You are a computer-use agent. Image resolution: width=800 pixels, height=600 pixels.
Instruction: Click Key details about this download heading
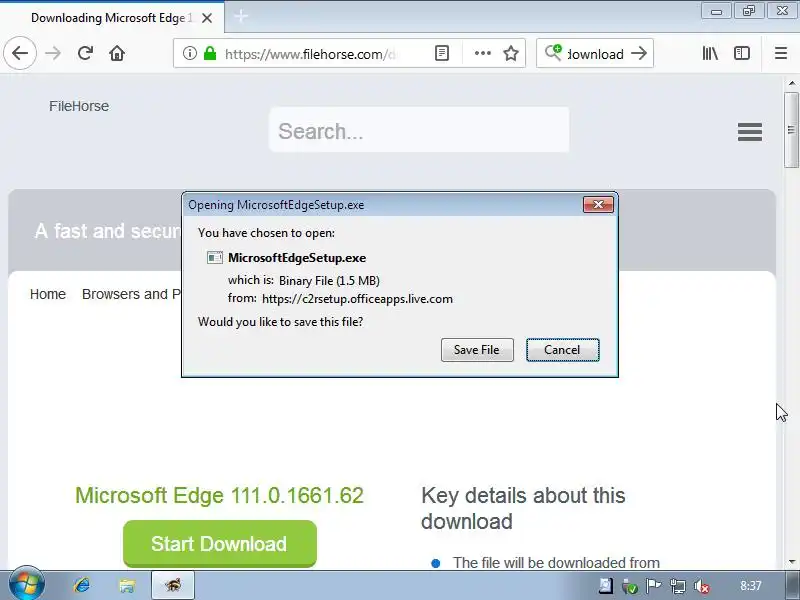pyautogui.click(x=523, y=508)
